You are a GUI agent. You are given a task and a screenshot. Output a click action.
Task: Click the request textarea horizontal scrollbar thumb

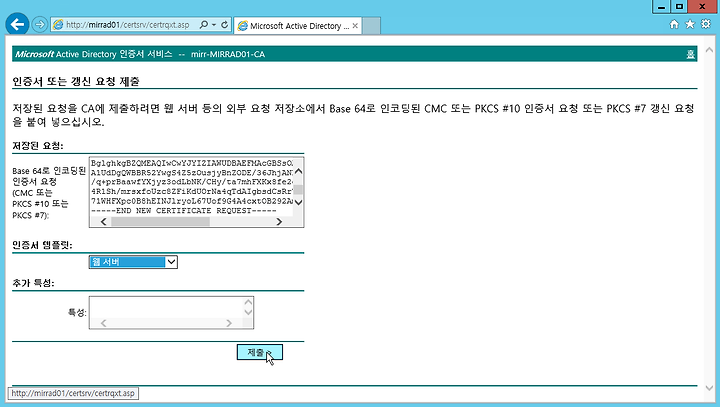(x=160, y=221)
